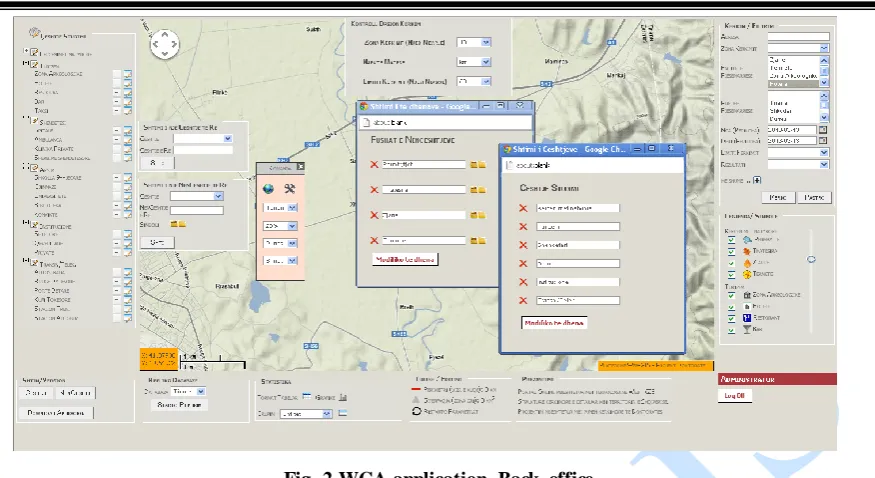Select the Shtimi i Ceshtjeve window title bar
This screenshot has width=875, height=478.
(x=593, y=149)
